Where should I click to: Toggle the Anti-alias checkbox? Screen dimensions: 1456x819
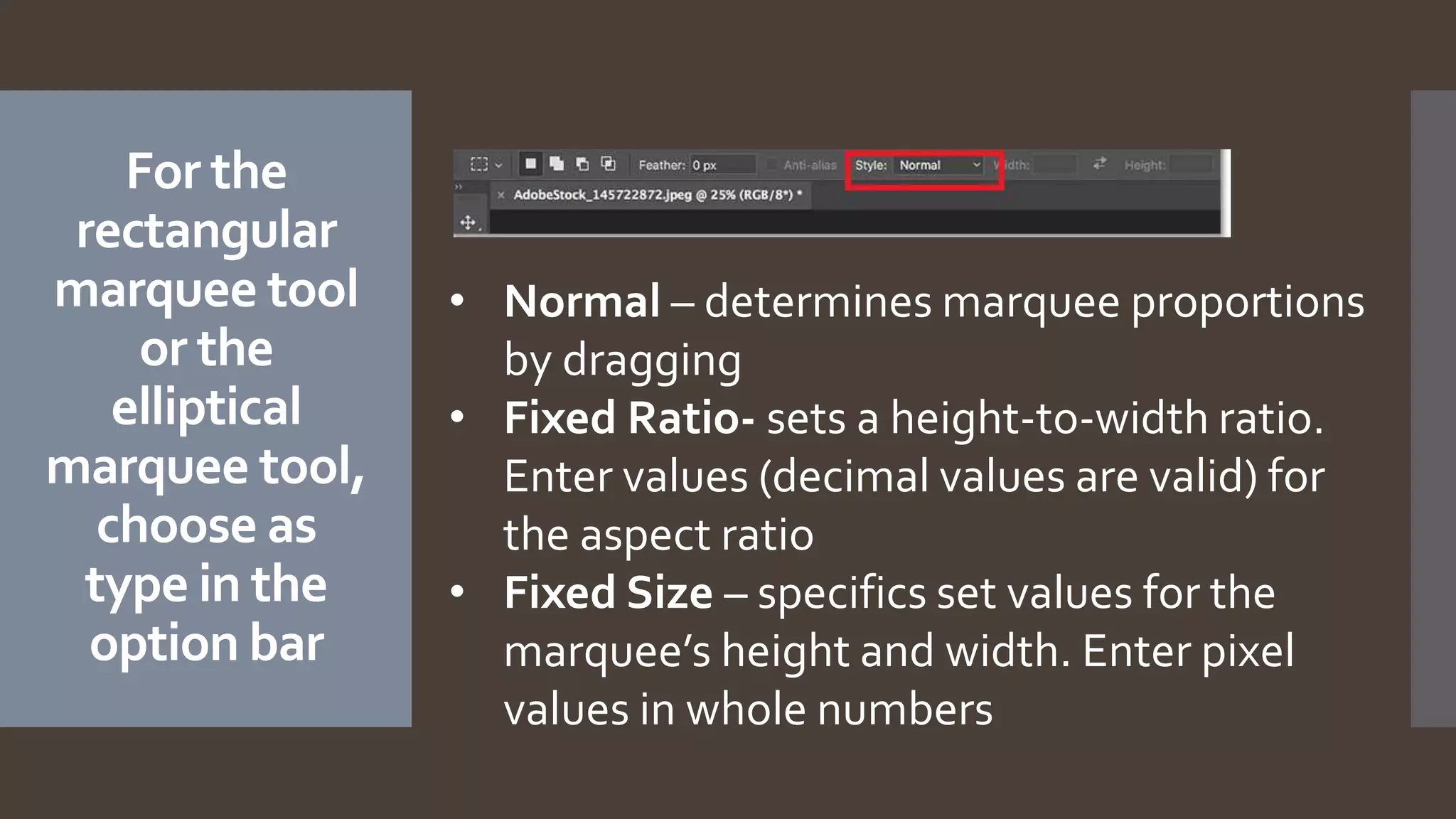(x=772, y=165)
